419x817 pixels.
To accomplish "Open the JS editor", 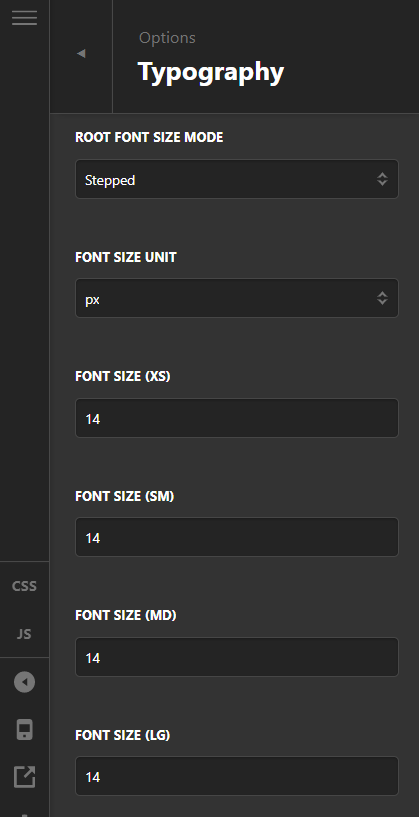I will [x=24, y=634].
